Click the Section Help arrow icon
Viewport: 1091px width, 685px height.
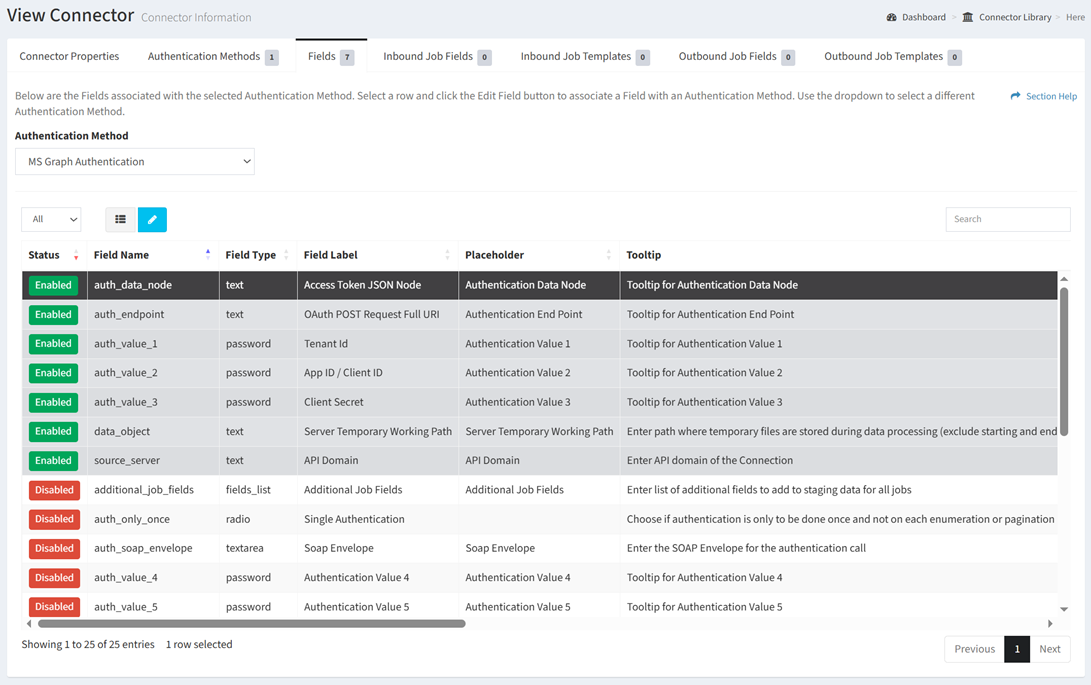[x=1015, y=96]
